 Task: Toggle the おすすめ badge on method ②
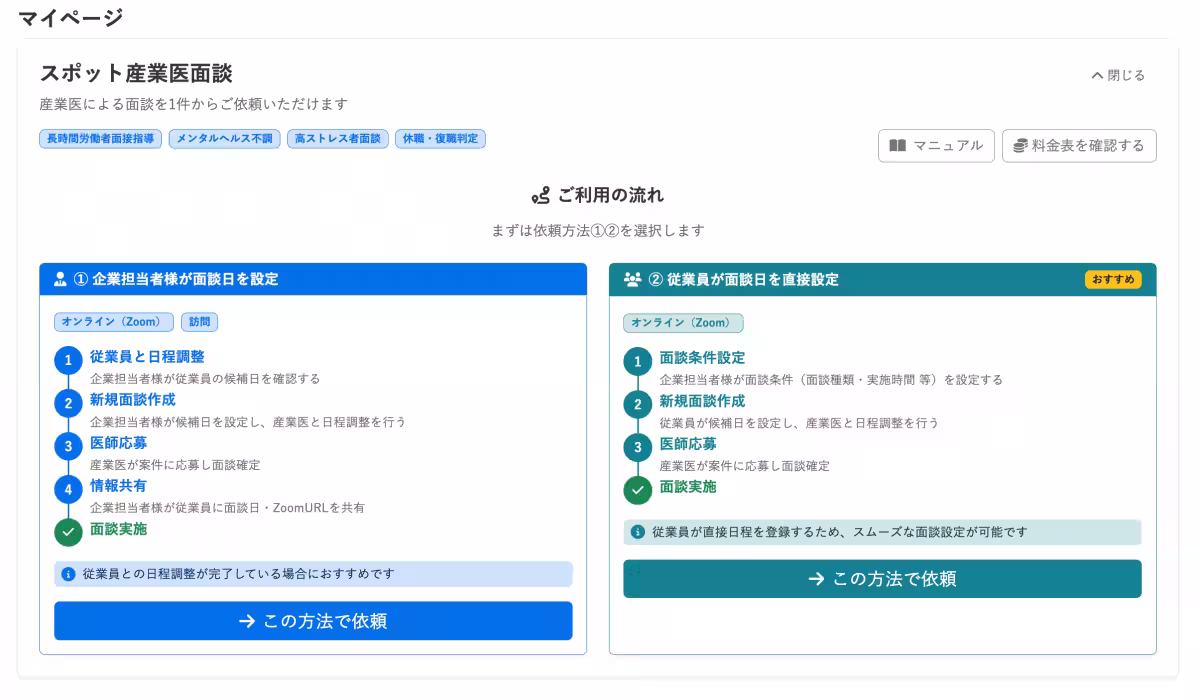click(1113, 280)
